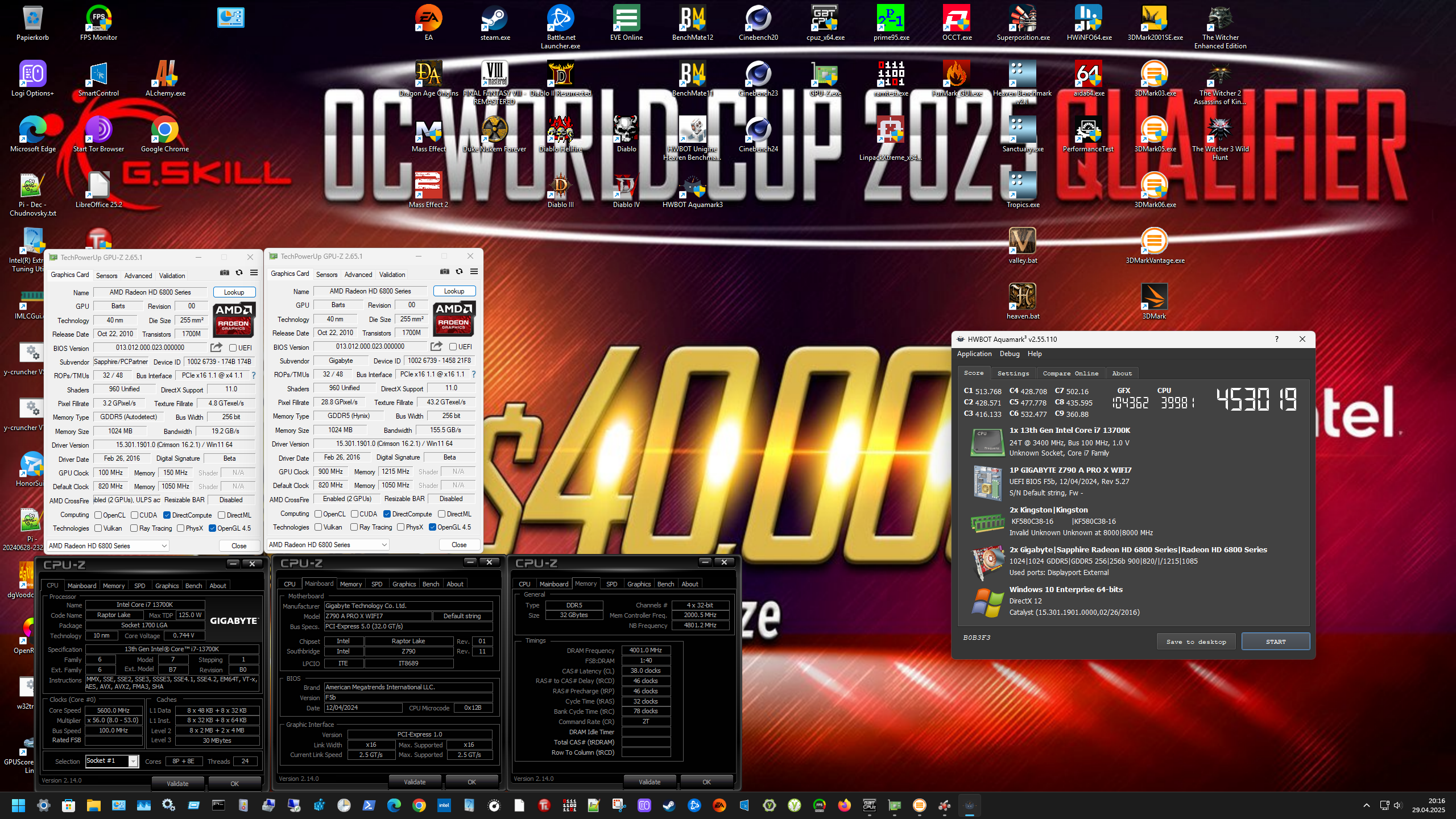Open the EVE Online desktop shortcut

coord(626,23)
